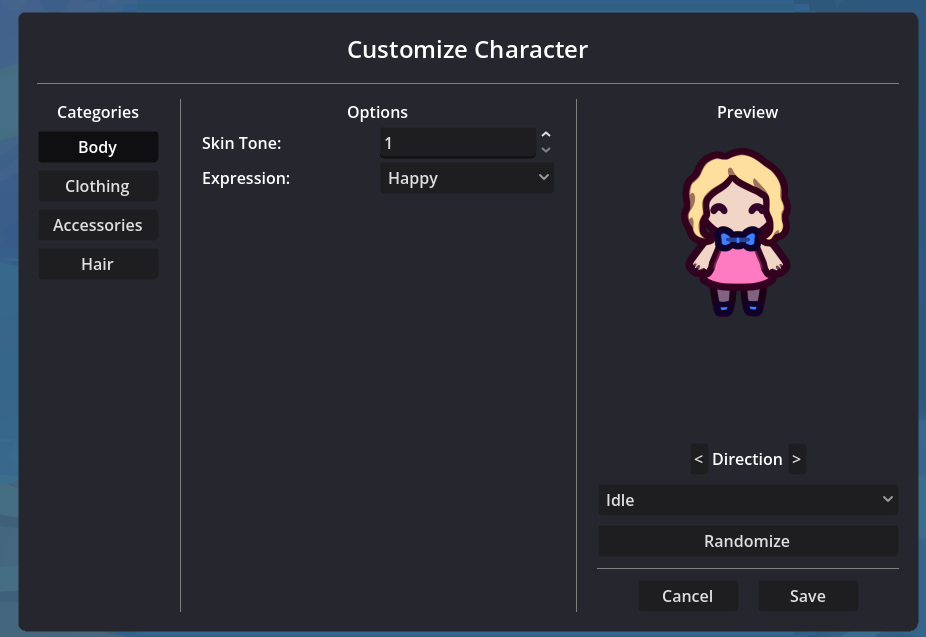Turn character with the next direction arrow

tap(796, 458)
